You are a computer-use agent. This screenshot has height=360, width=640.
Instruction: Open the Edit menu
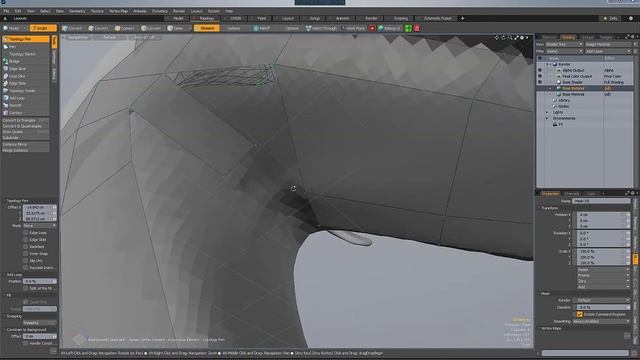(x=18, y=11)
